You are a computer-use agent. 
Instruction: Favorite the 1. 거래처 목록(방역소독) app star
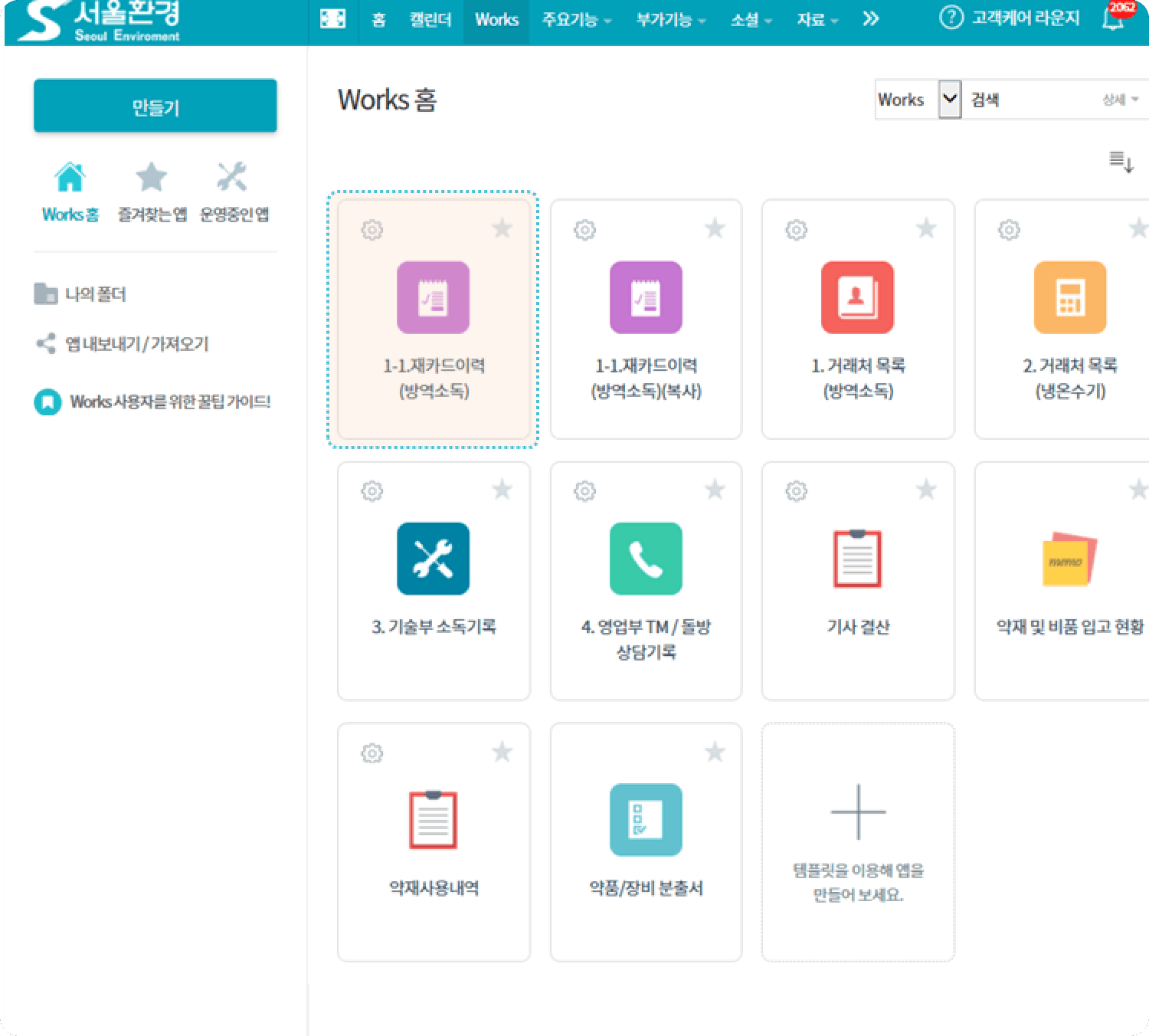pos(927,228)
